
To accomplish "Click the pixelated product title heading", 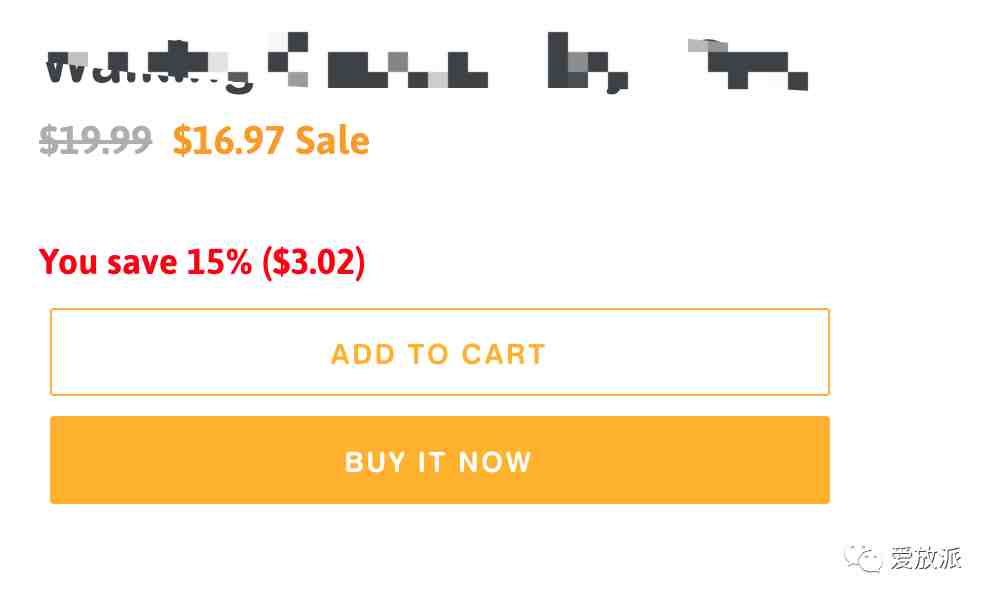I will point(427,62).
